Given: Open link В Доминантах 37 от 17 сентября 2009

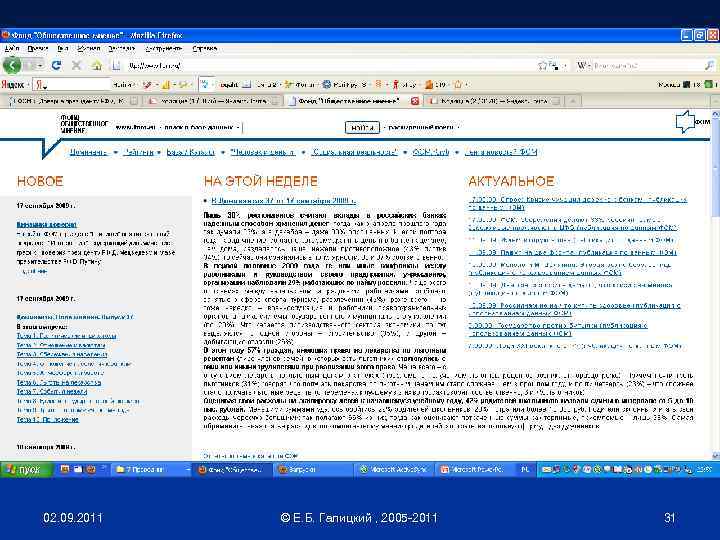Looking at the screenshot, I should click(x=283, y=201).
